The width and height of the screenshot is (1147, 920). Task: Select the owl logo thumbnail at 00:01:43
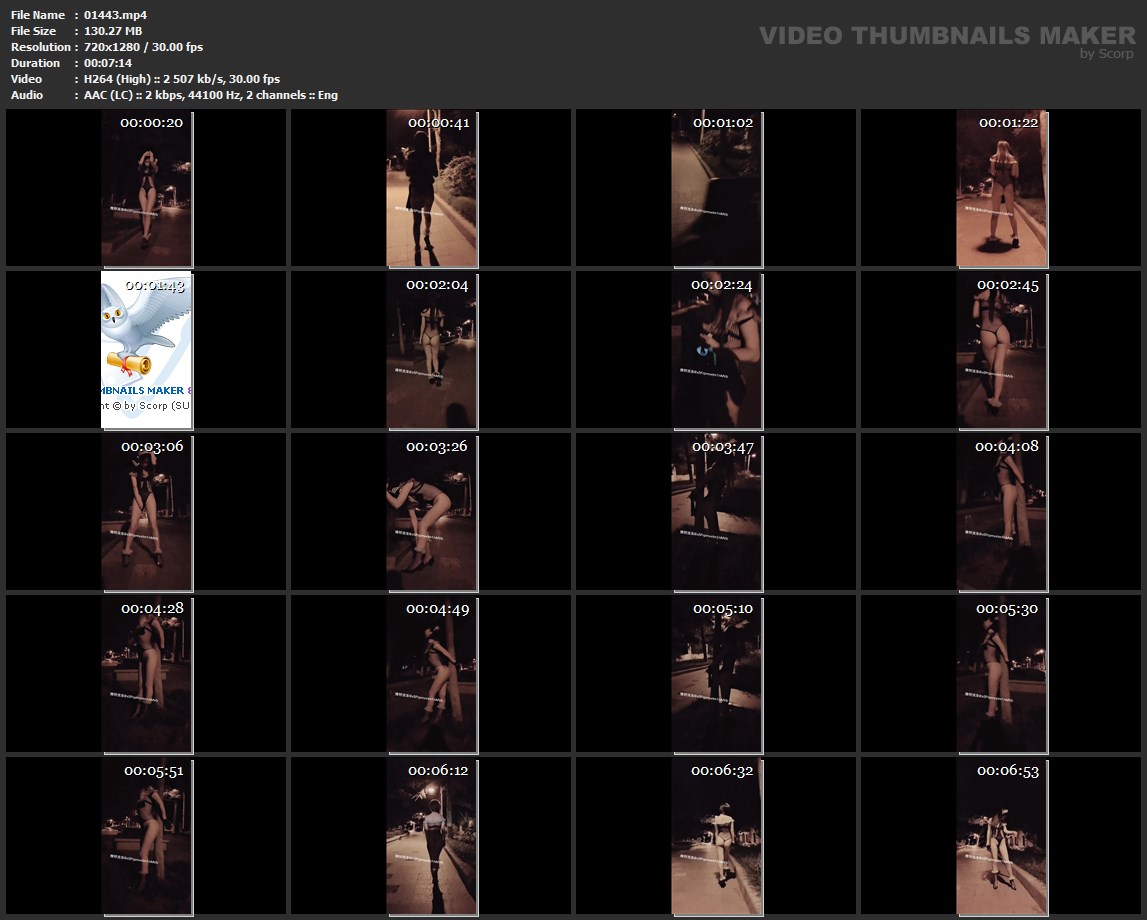pos(147,350)
